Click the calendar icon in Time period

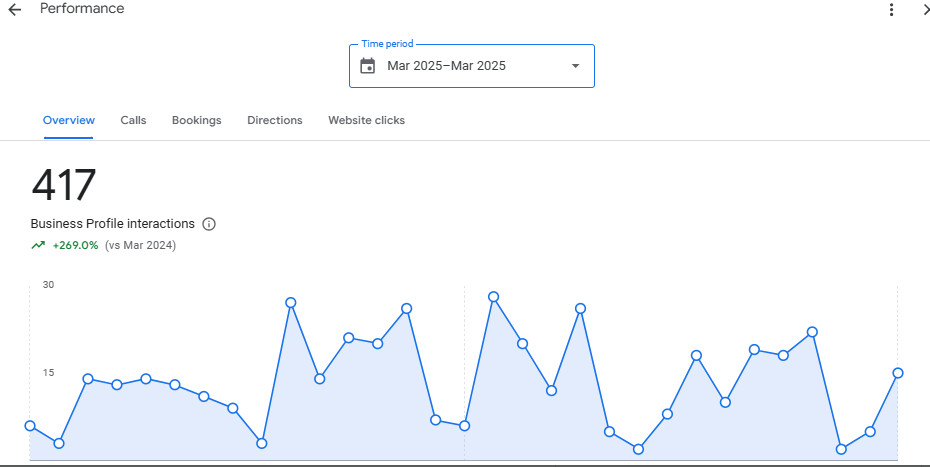click(368, 66)
